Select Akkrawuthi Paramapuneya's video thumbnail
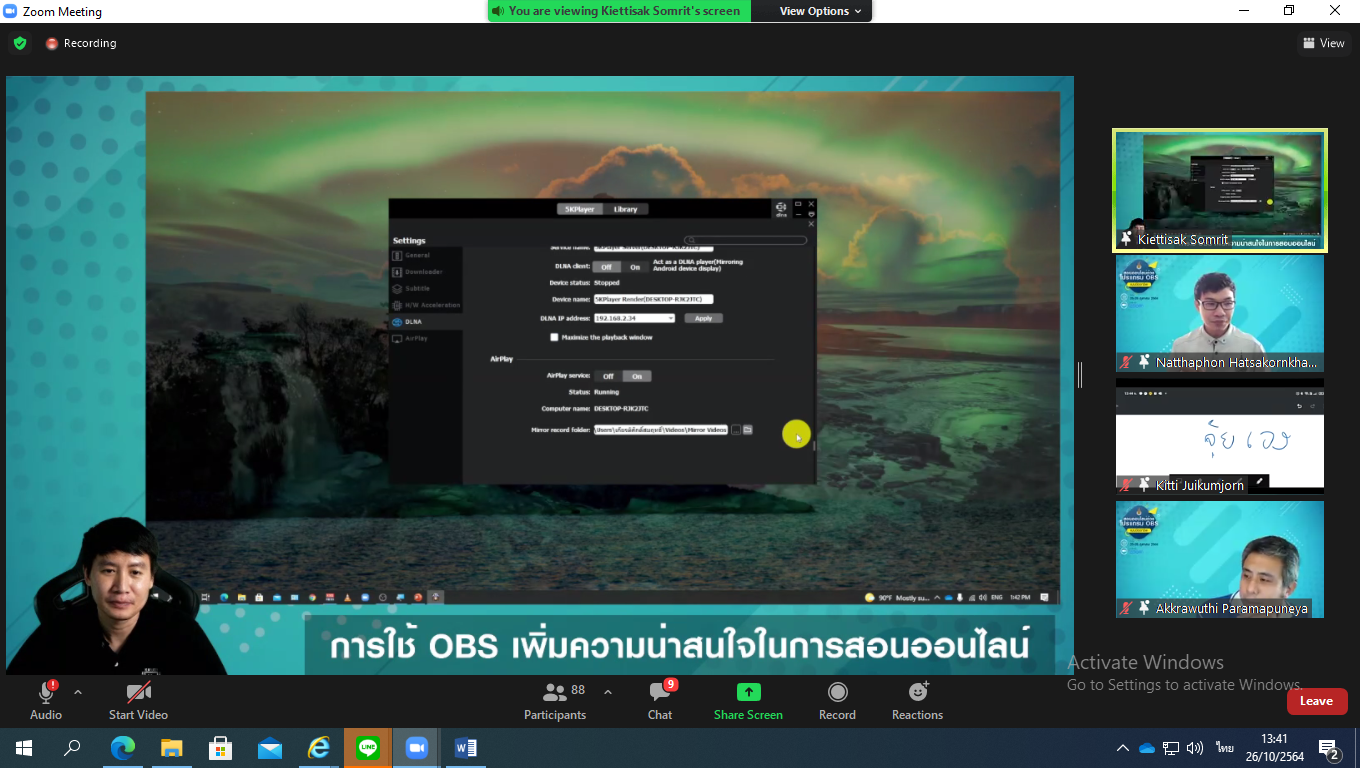1360x768 pixels. tap(1220, 559)
